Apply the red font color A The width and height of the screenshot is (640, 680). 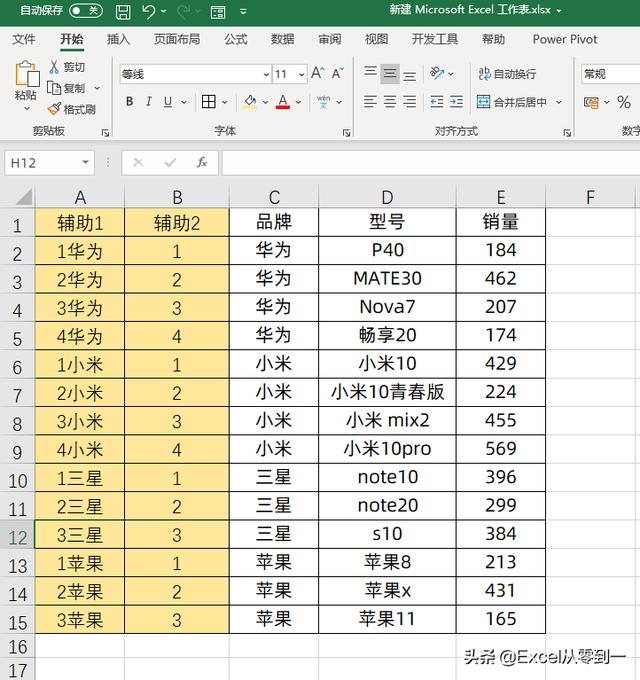tap(283, 102)
